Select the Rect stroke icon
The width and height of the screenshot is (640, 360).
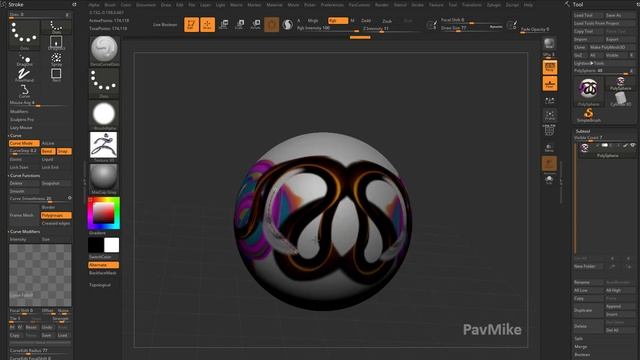tap(56, 75)
